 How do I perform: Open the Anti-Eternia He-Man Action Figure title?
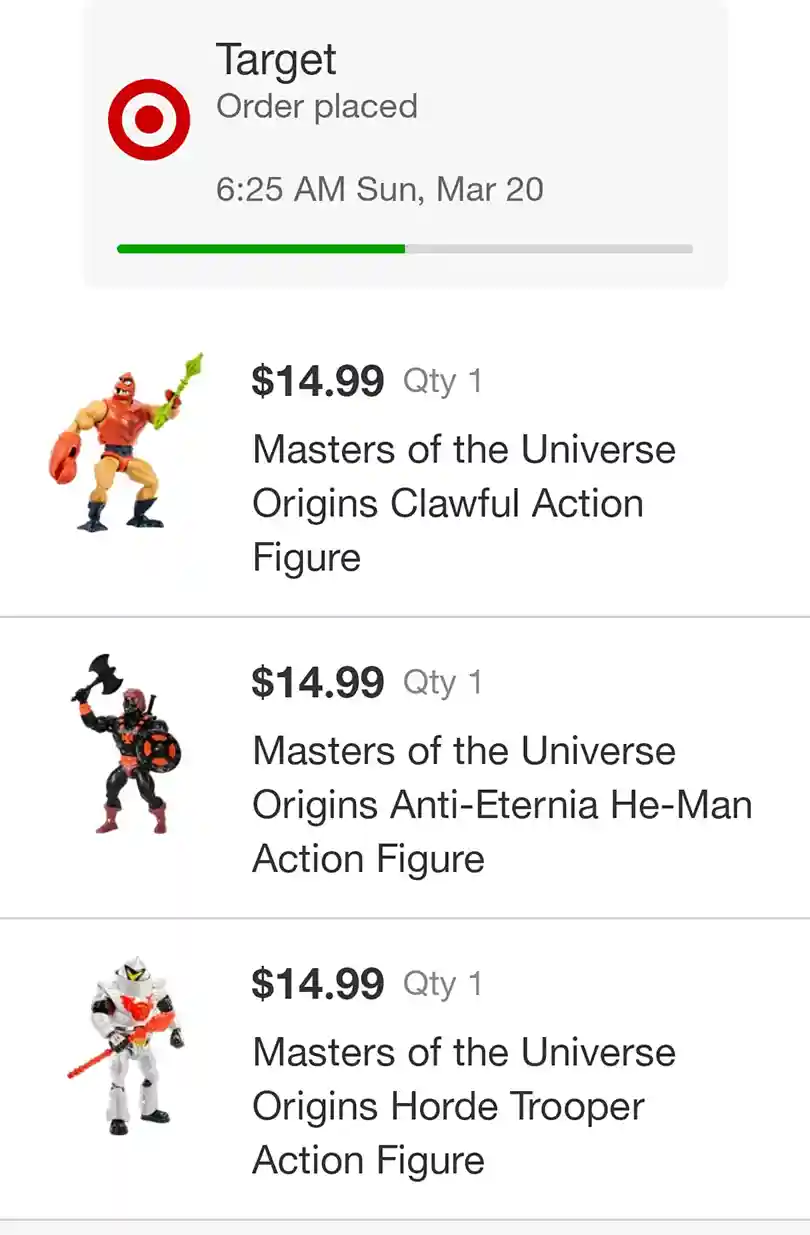(x=501, y=805)
